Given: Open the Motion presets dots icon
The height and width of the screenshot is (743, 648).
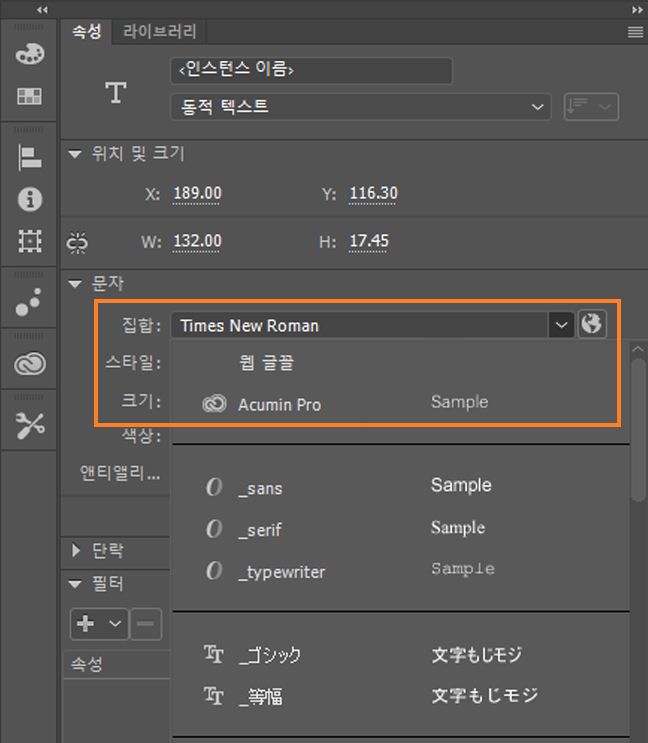Looking at the screenshot, I should 28,302.
